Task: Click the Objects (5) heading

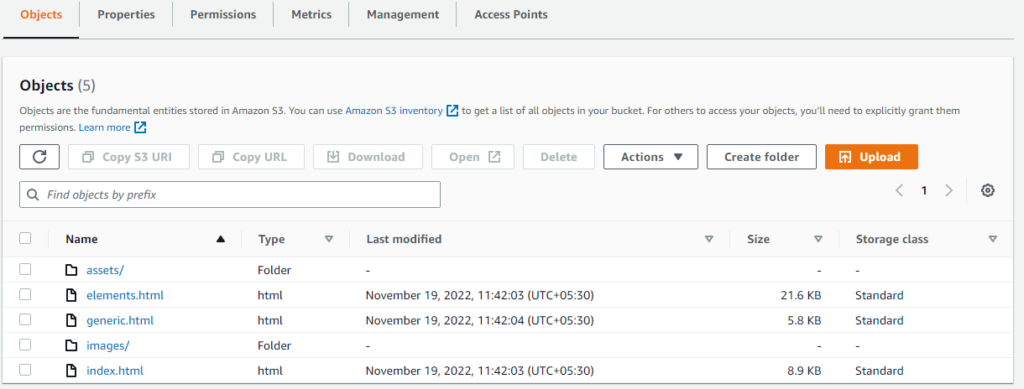Action: 58,85
